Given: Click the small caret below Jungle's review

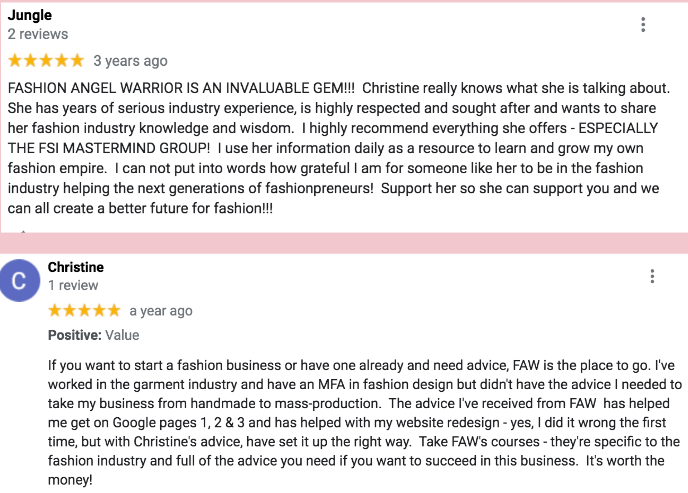Looking at the screenshot, I should click(22, 232).
